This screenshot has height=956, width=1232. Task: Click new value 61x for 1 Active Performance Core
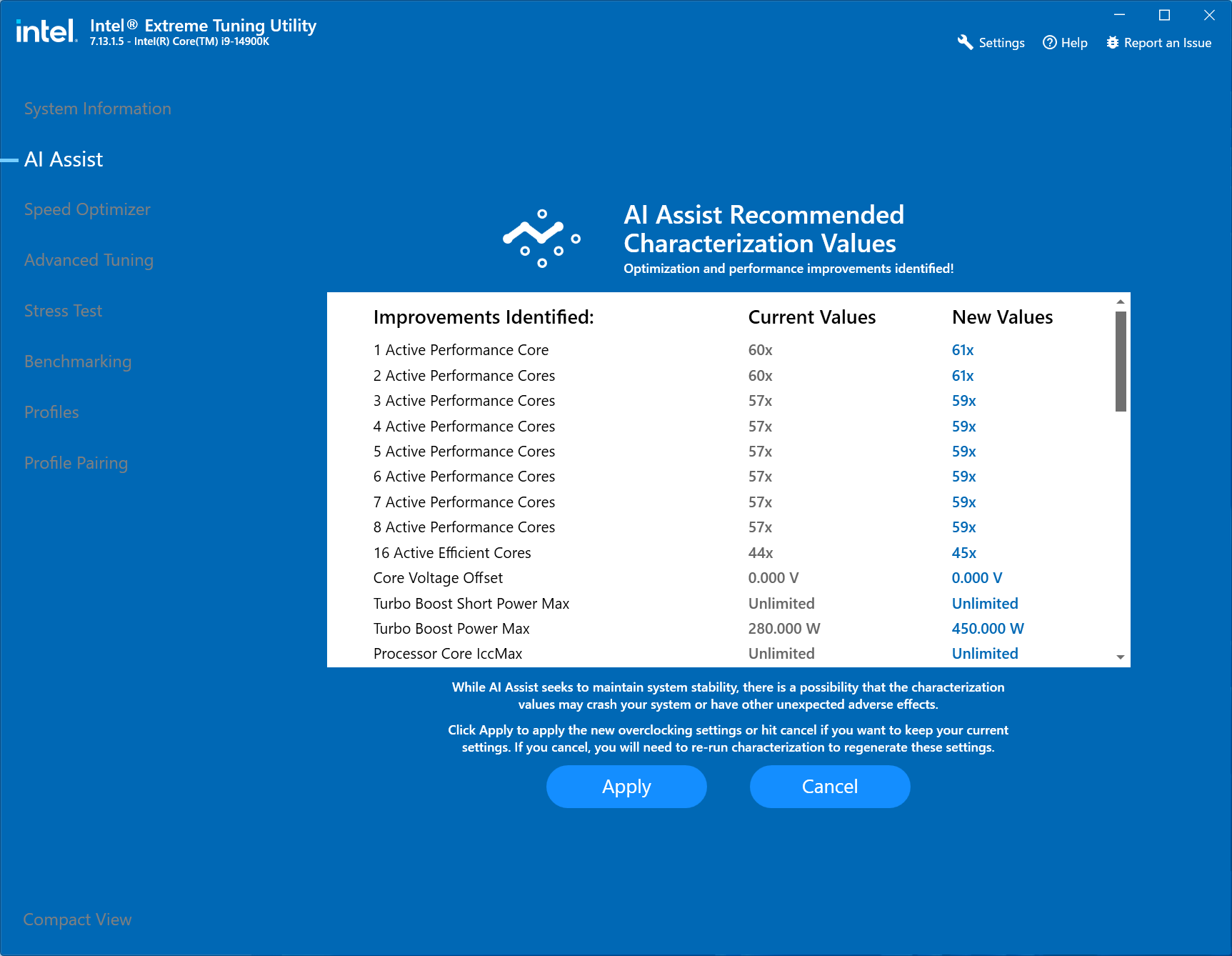963,350
